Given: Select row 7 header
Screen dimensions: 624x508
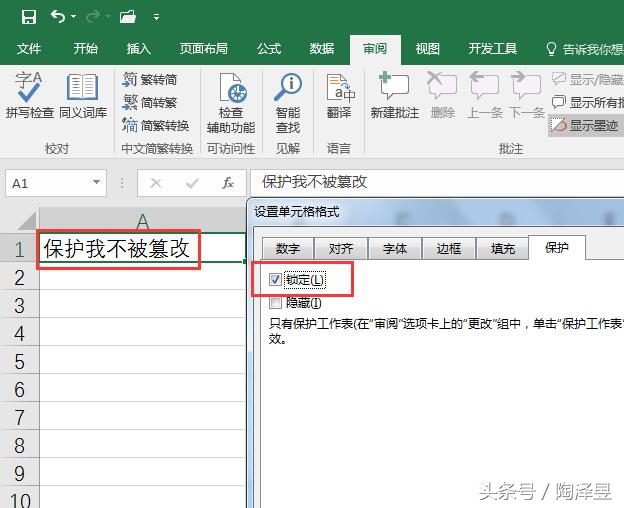Looking at the screenshot, I should tap(19, 417).
